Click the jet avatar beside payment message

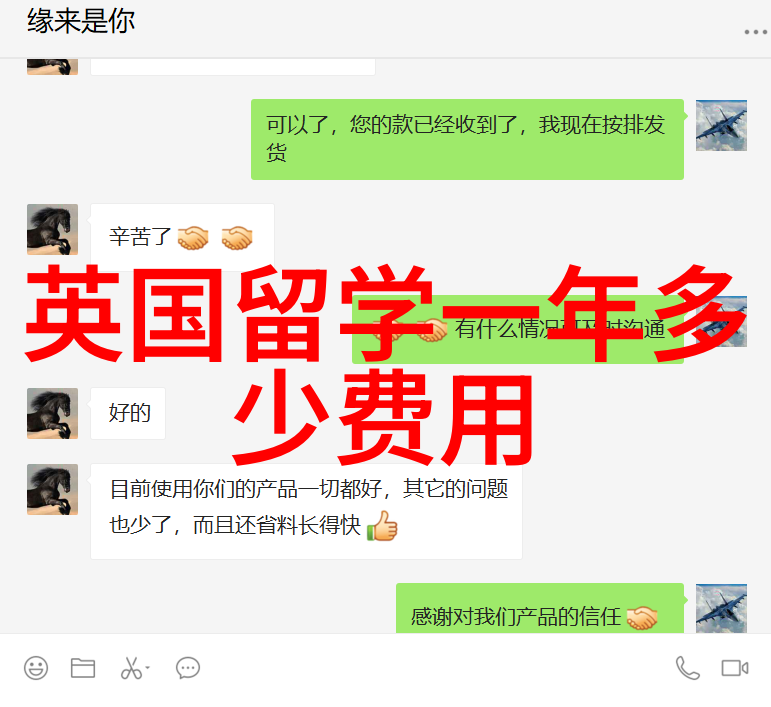coord(721,125)
